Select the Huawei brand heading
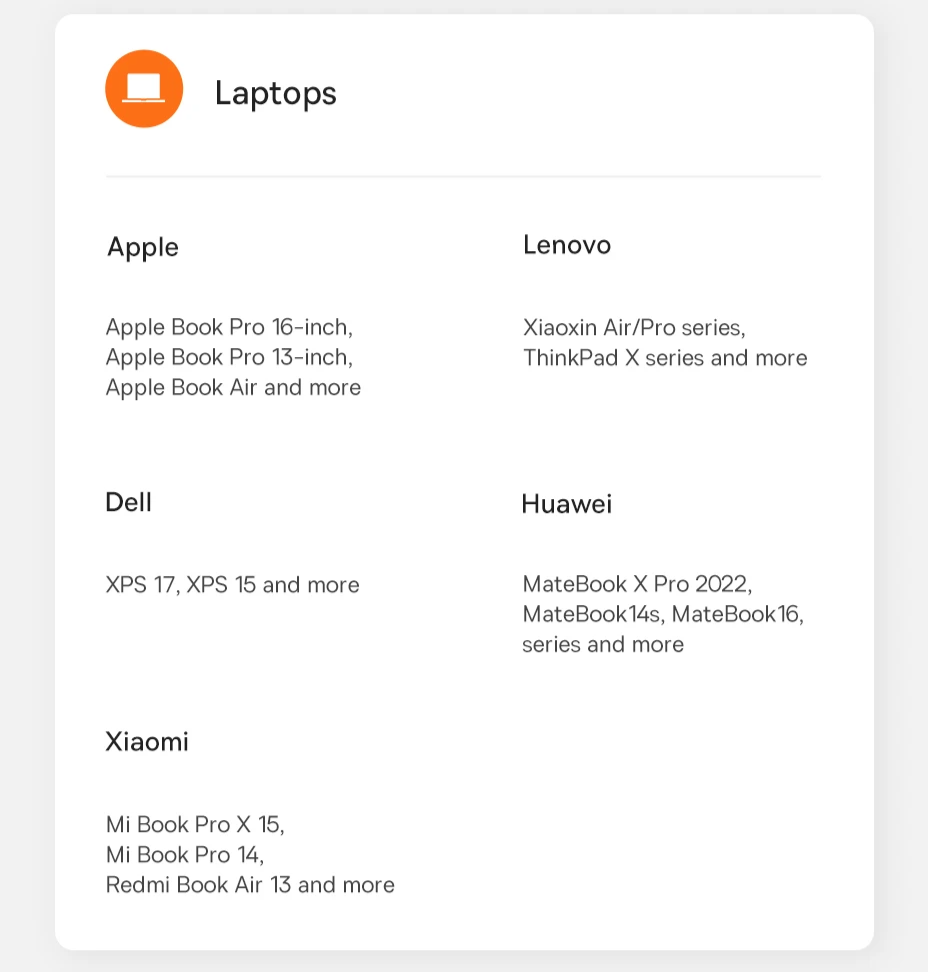The height and width of the screenshot is (972, 928). pos(567,504)
